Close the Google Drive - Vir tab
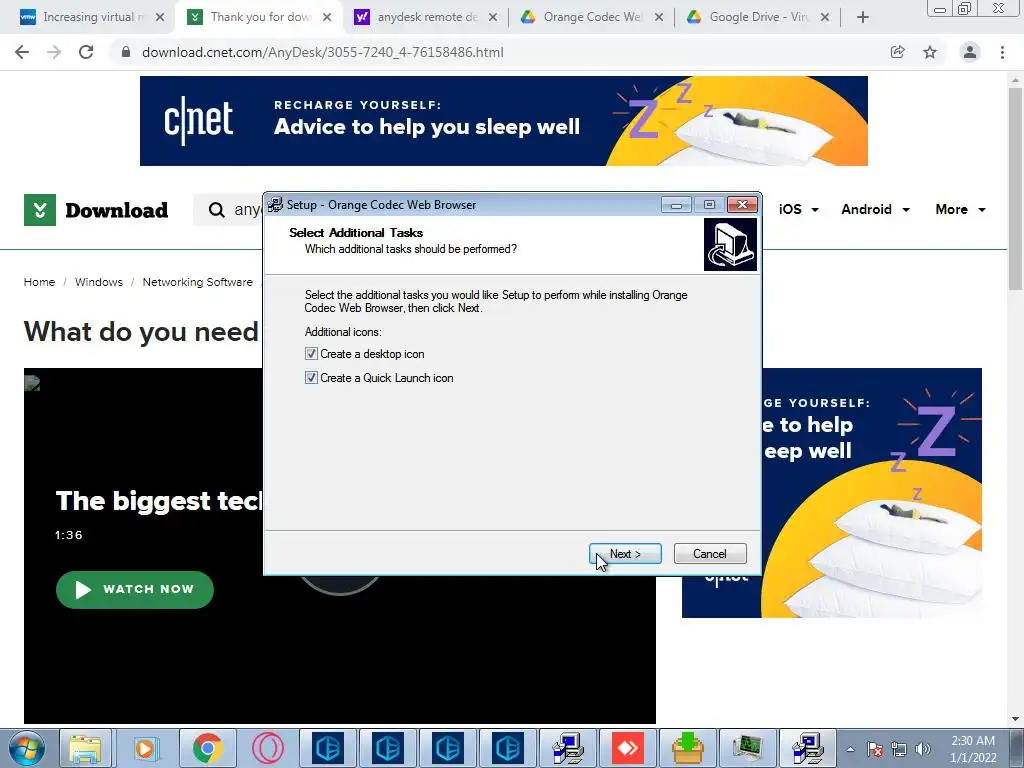 click(825, 17)
